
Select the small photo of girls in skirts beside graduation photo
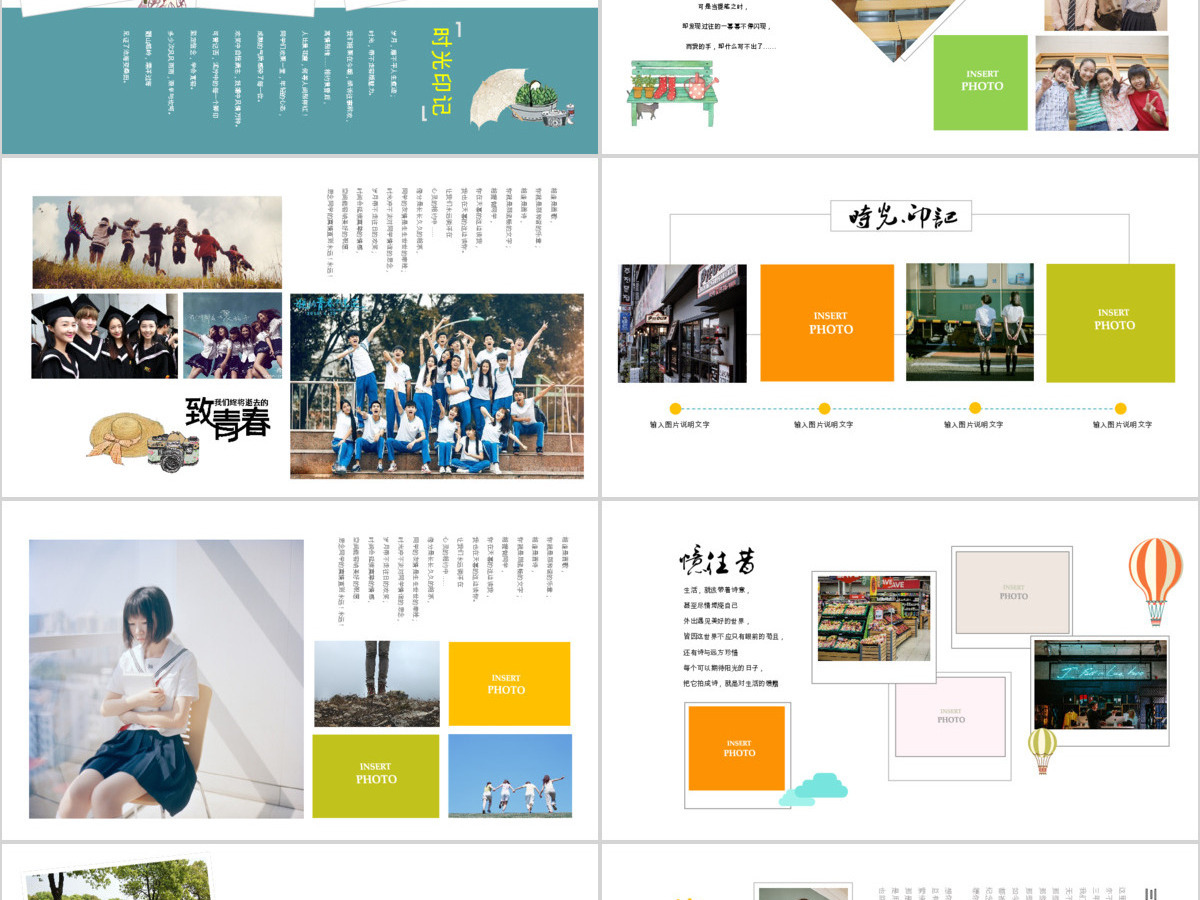tap(232, 336)
